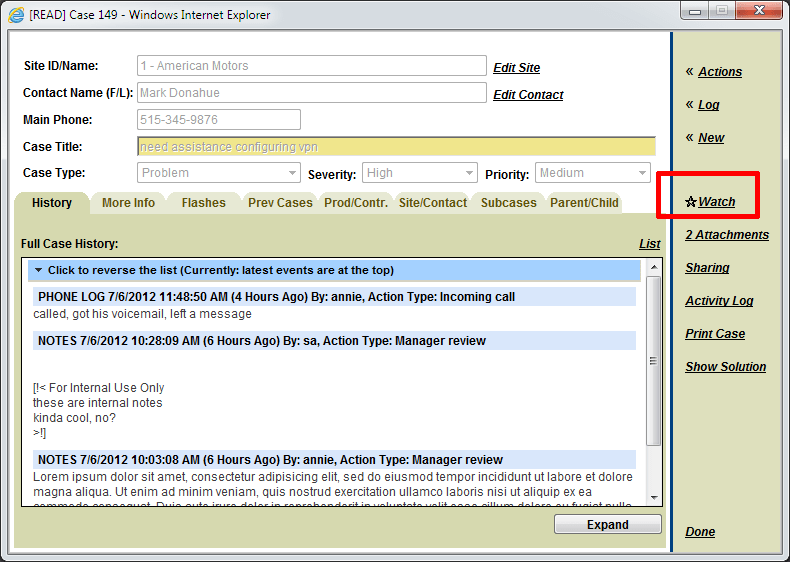Click the Expand button
Image resolution: width=790 pixels, height=562 pixels.
coord(608,524)
